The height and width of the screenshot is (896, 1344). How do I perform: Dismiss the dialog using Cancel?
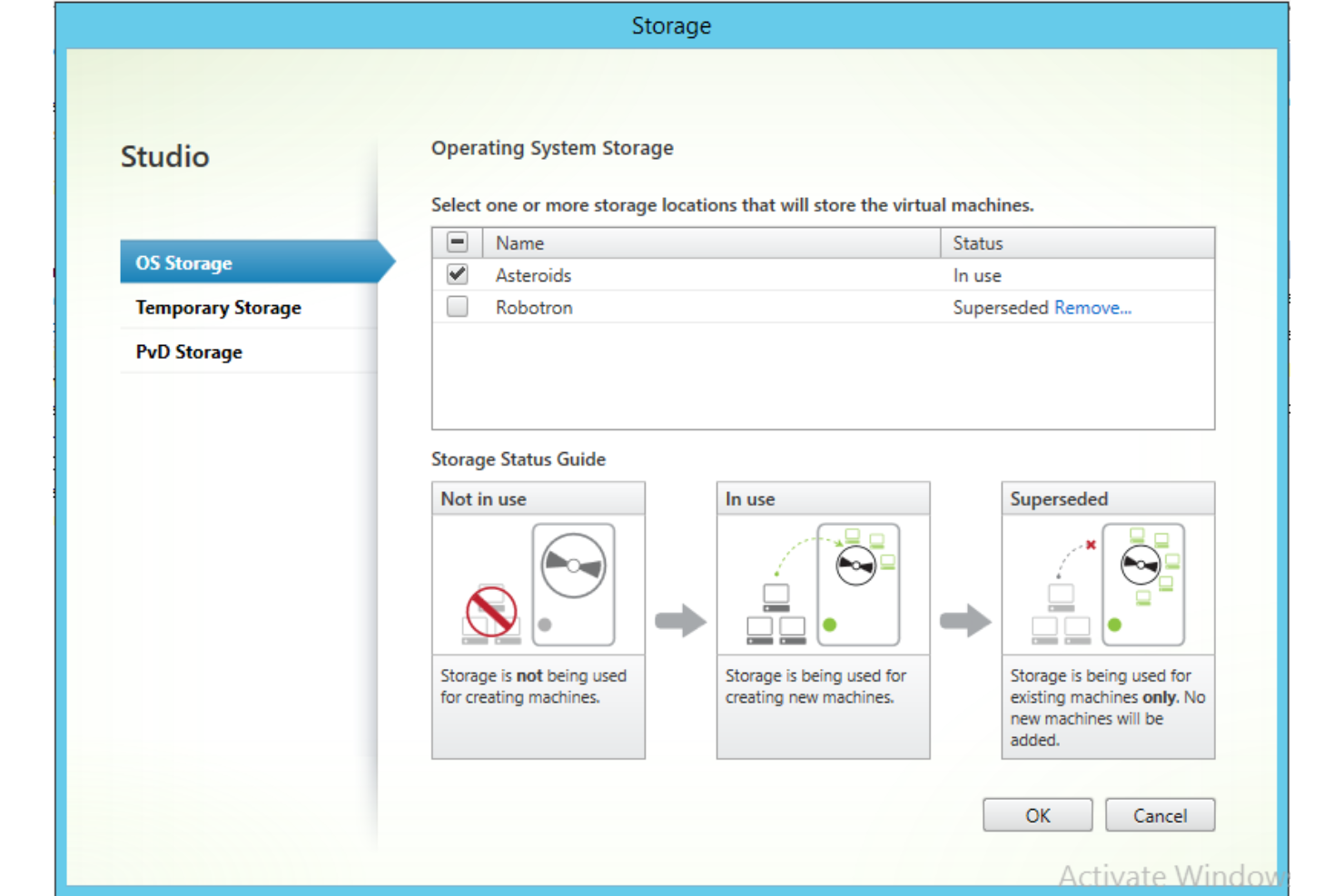[x=1160, y=814]
